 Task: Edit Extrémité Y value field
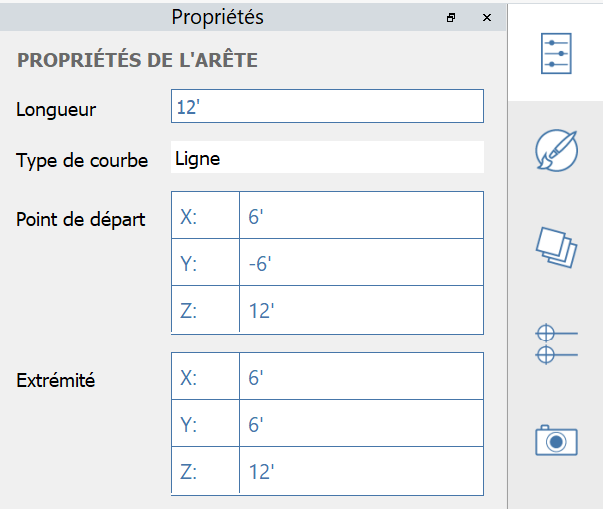pyautogui.click(x=360, y=424)
